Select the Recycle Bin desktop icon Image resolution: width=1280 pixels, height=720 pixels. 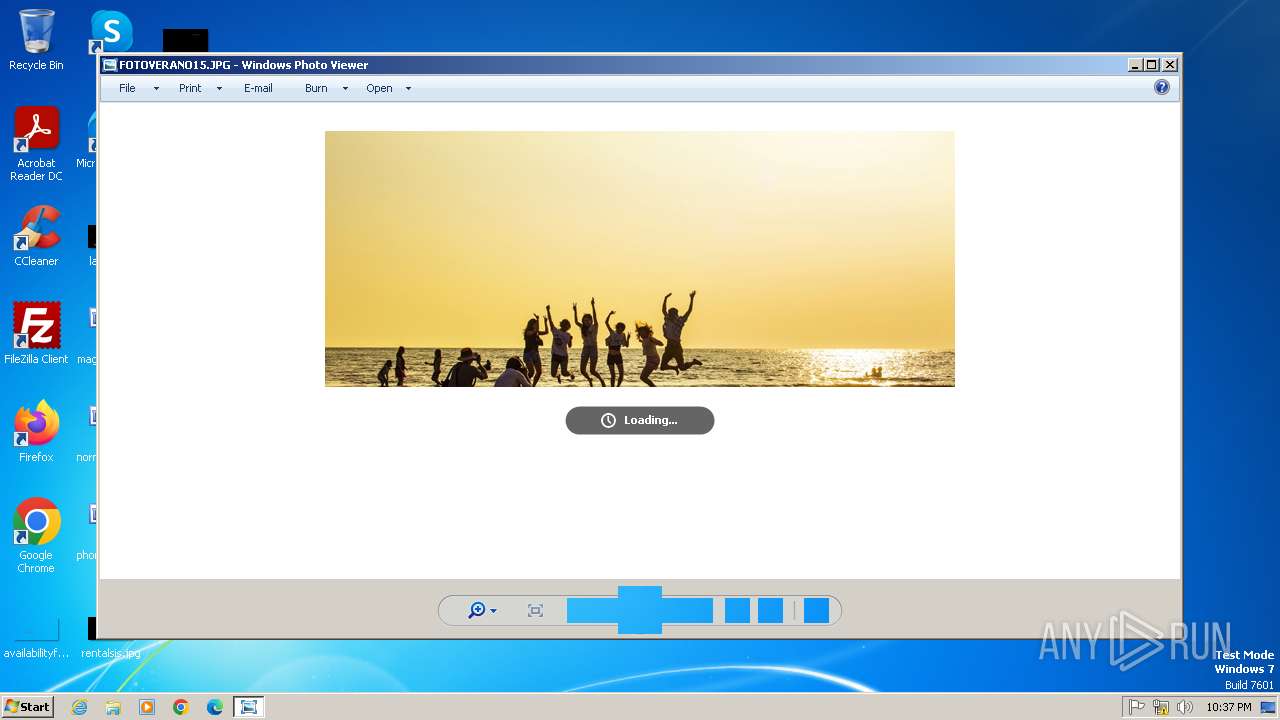click(x=36, y=40)
